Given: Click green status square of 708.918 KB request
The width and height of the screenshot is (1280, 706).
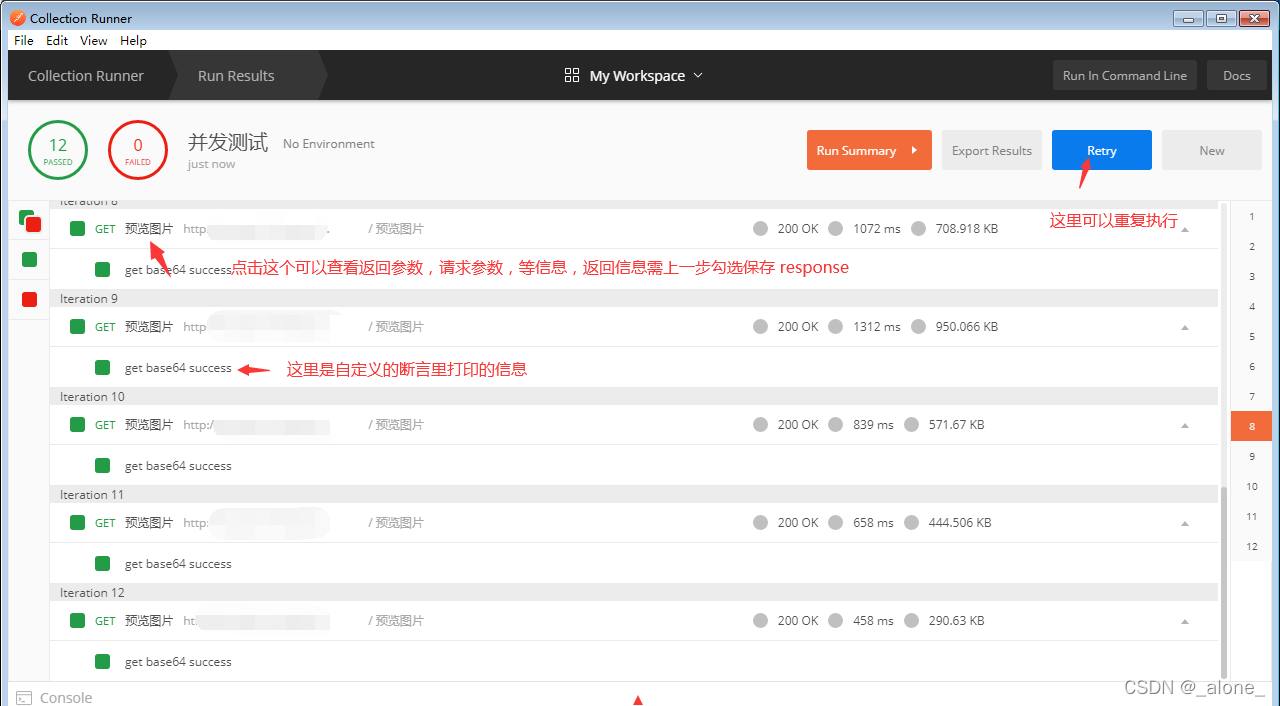Looking at the screenshot, I should 77,229.
